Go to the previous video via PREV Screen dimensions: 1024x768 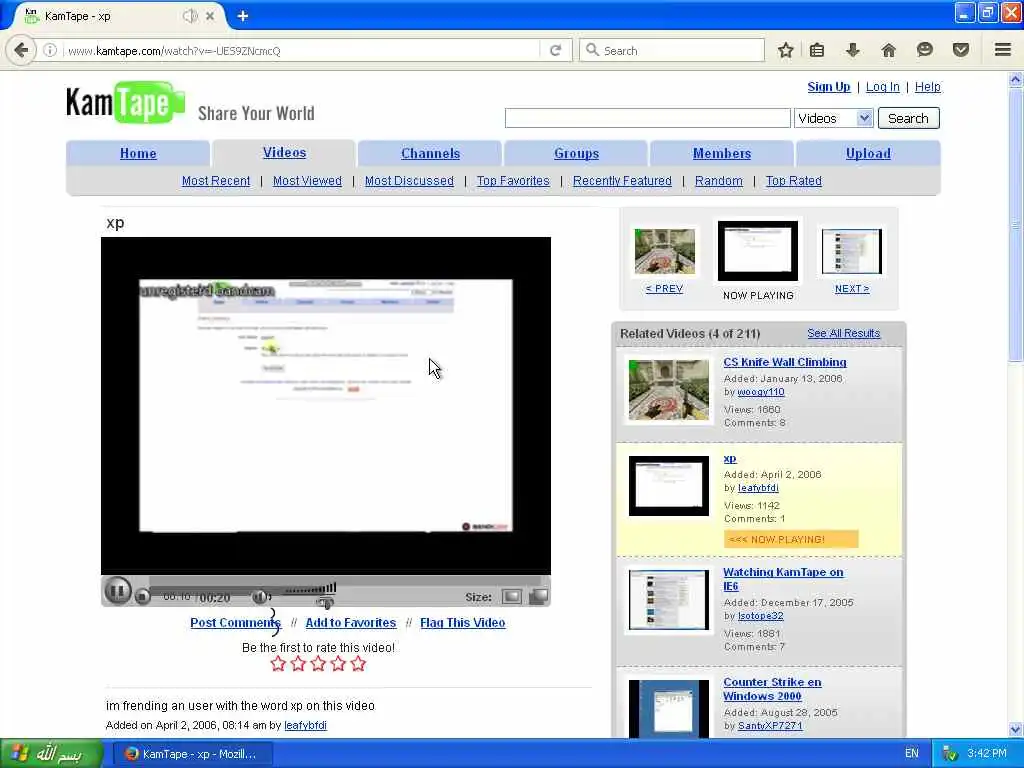click(664, 289)
